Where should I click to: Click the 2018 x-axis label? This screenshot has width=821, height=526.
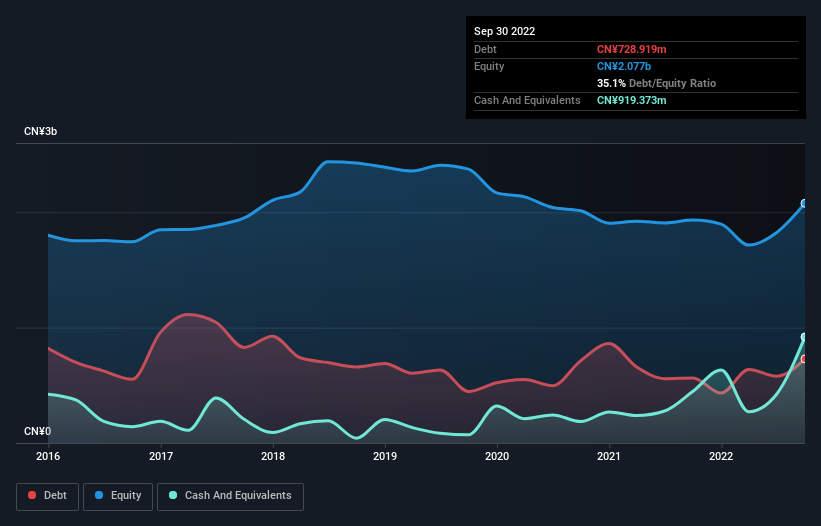272,457
